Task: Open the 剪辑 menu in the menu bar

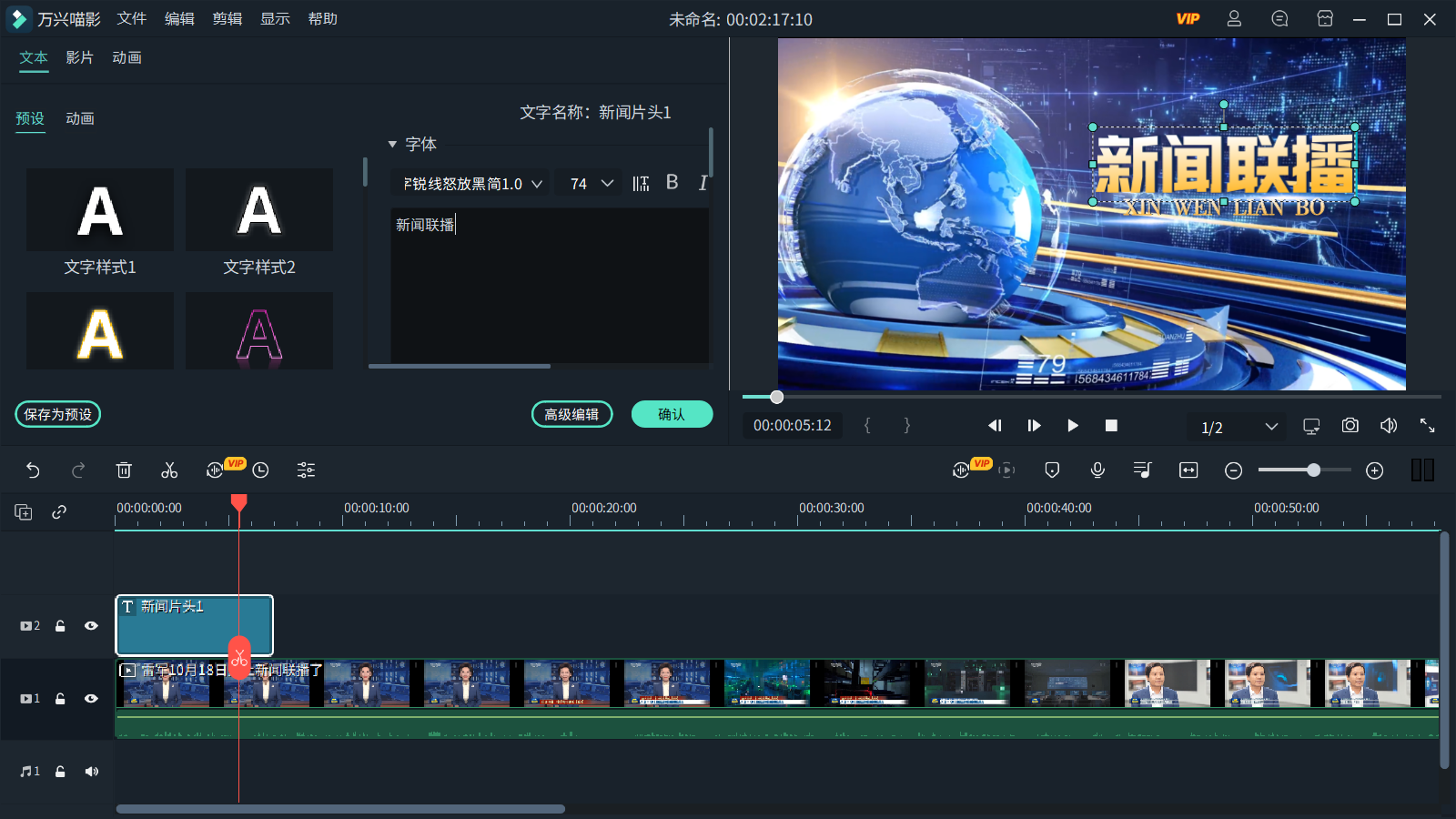Action: [x=227, y=18]
